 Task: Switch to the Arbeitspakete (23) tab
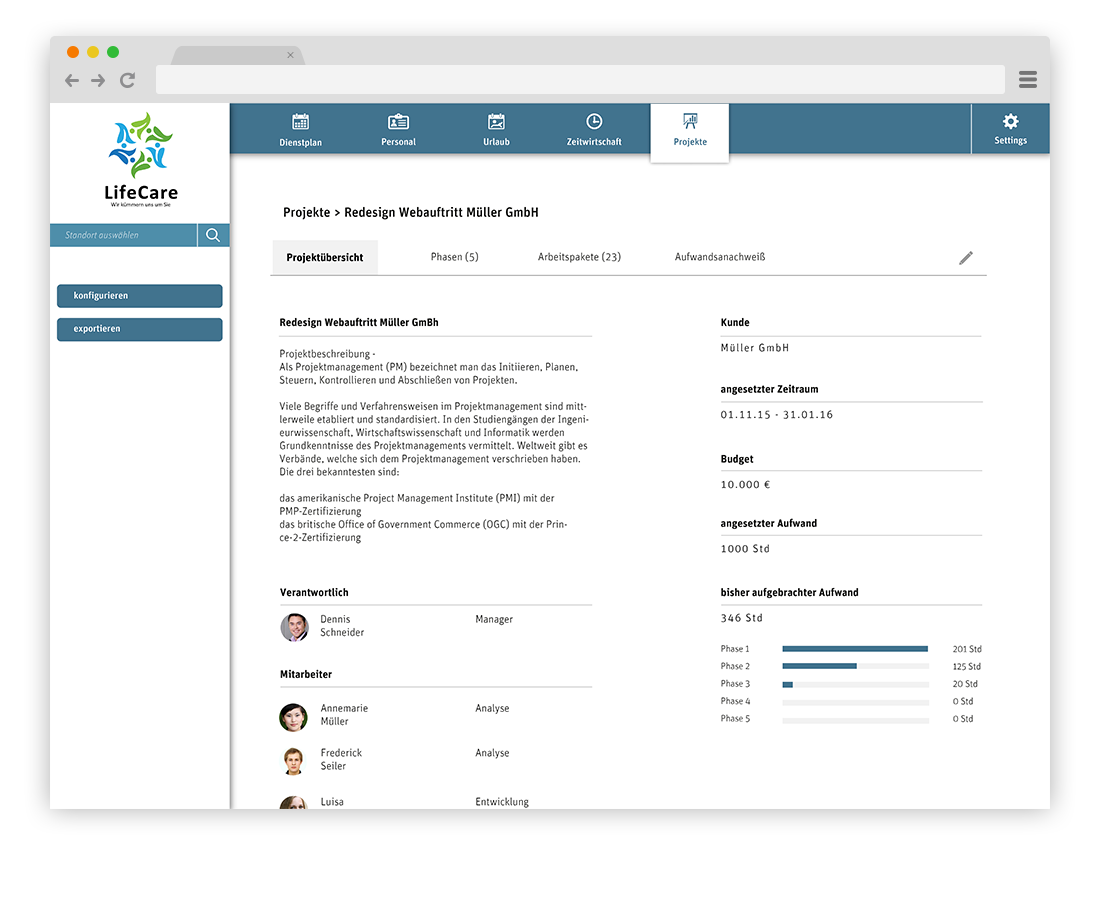pos(579,257)
